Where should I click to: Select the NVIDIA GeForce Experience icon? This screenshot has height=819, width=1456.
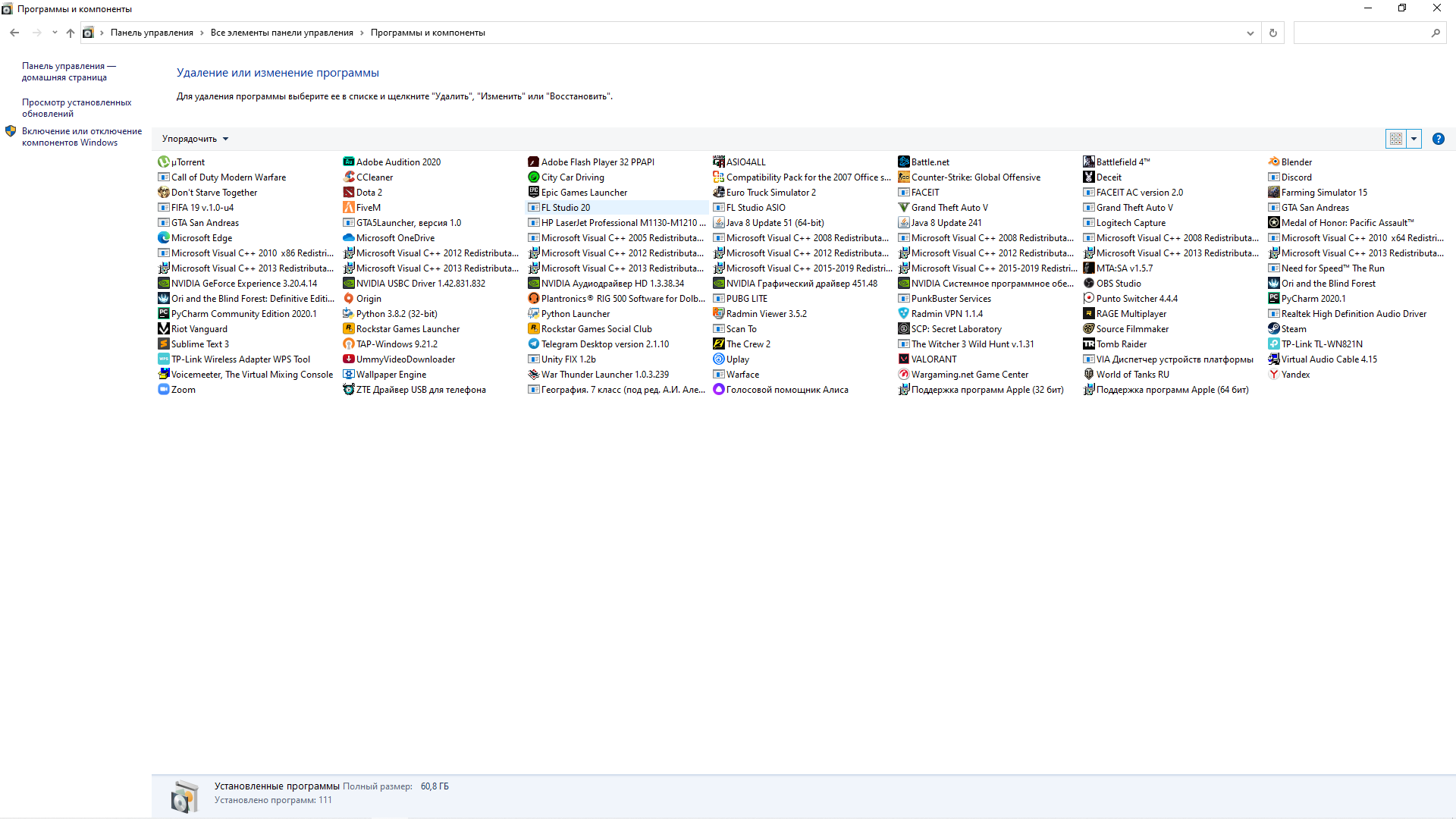click(x=163, y=284)
